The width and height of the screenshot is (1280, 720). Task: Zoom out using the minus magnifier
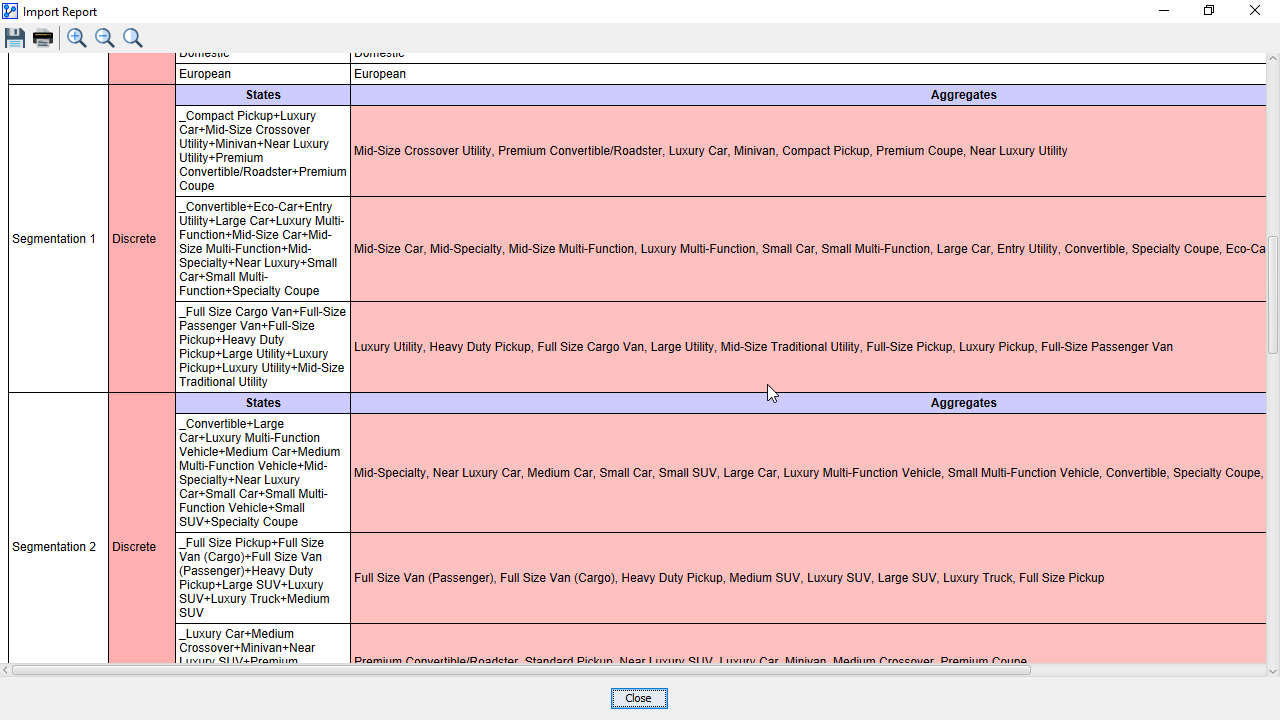click(105, 38)
